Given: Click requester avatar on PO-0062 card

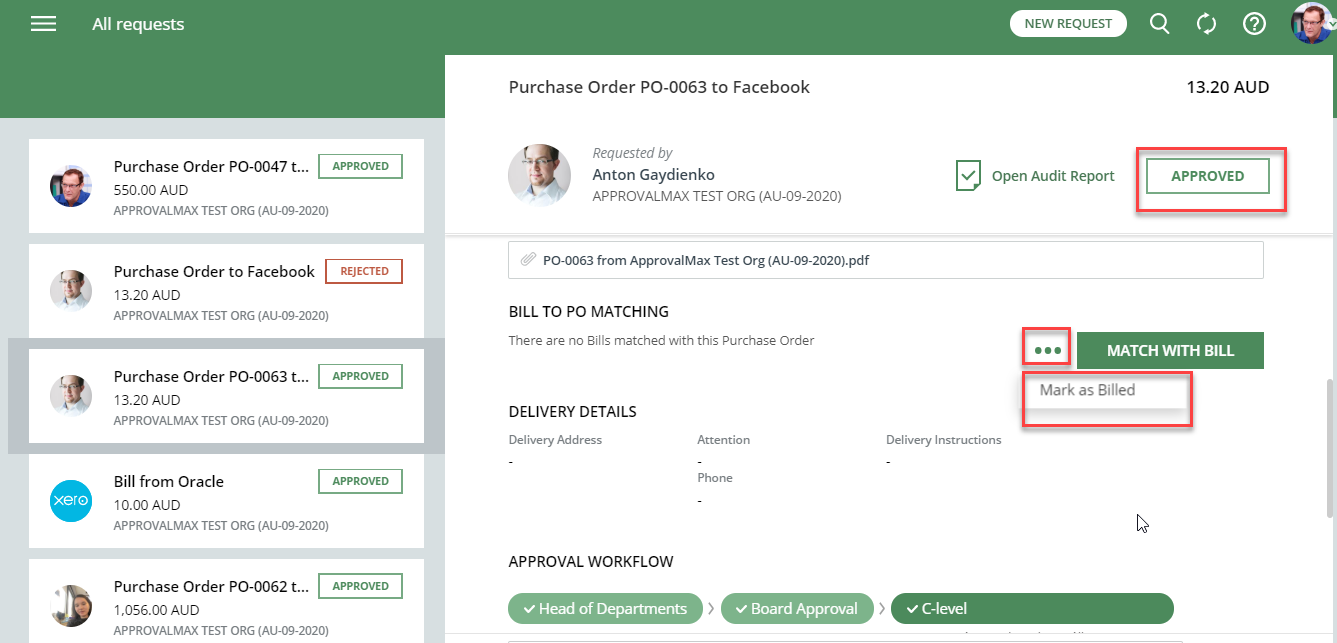Looking at the screenshot, I should (71, 605).
